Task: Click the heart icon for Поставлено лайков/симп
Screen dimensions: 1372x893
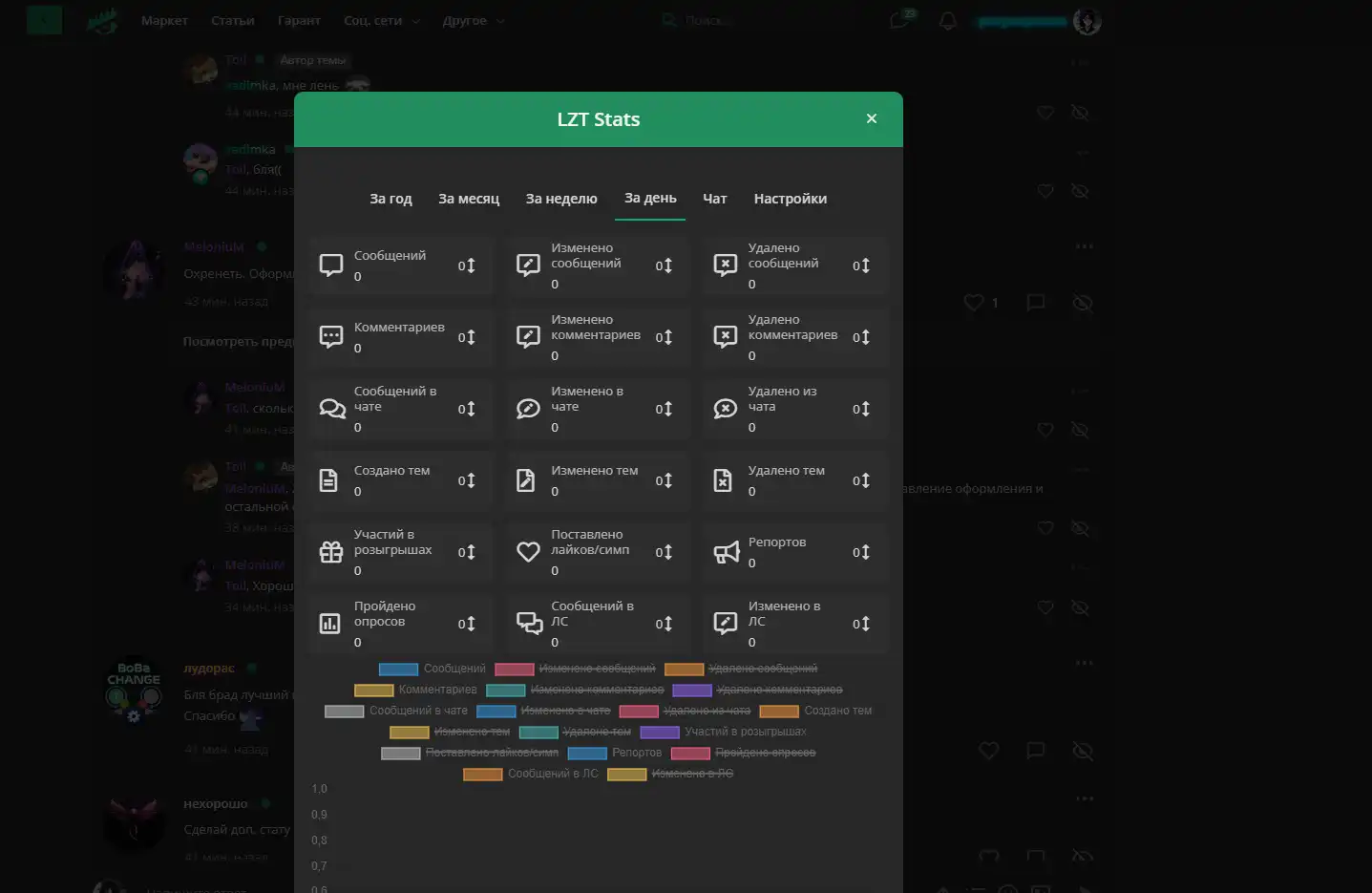Action: coord(528,552)
